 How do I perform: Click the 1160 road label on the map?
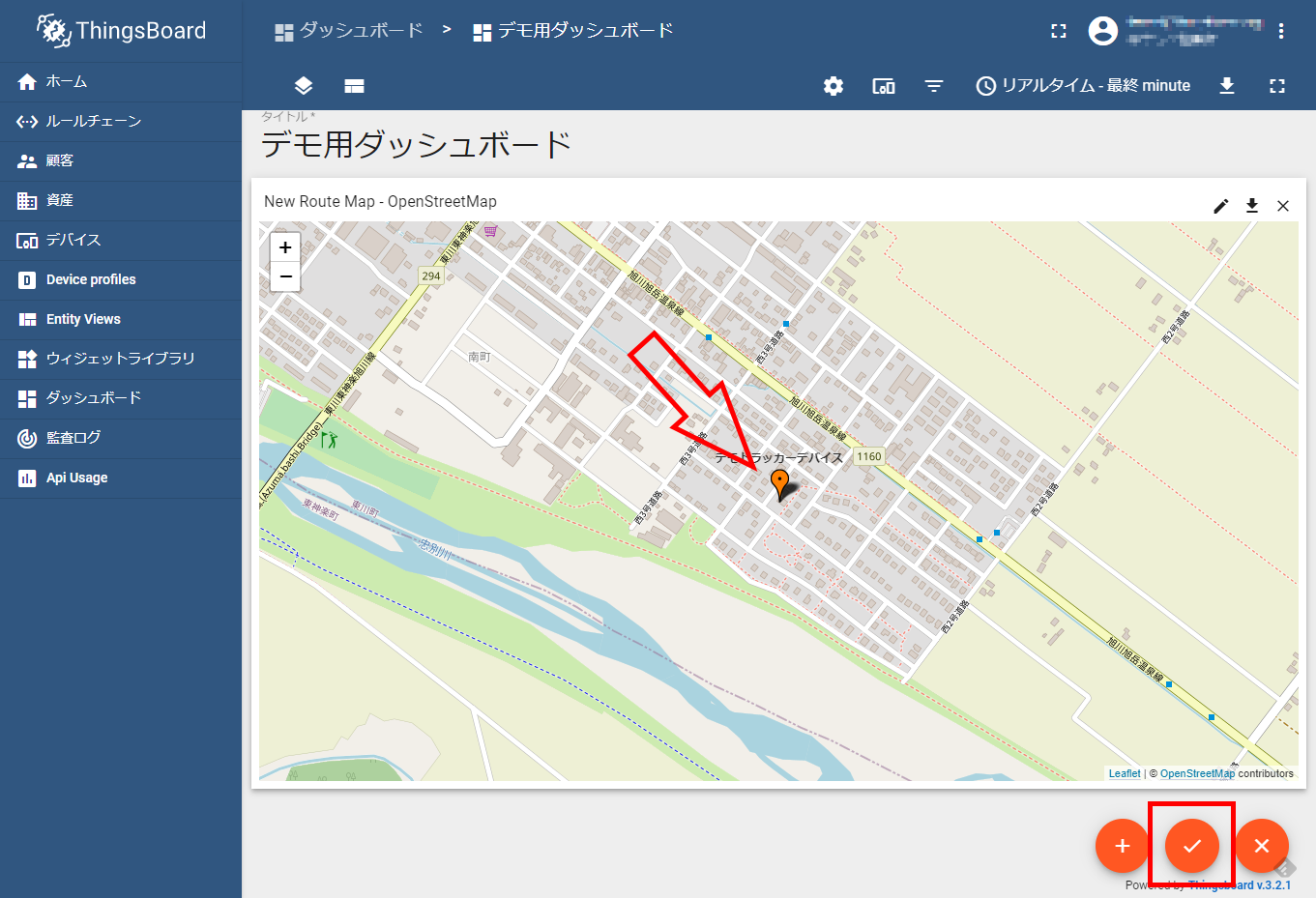tap(869, 456)
